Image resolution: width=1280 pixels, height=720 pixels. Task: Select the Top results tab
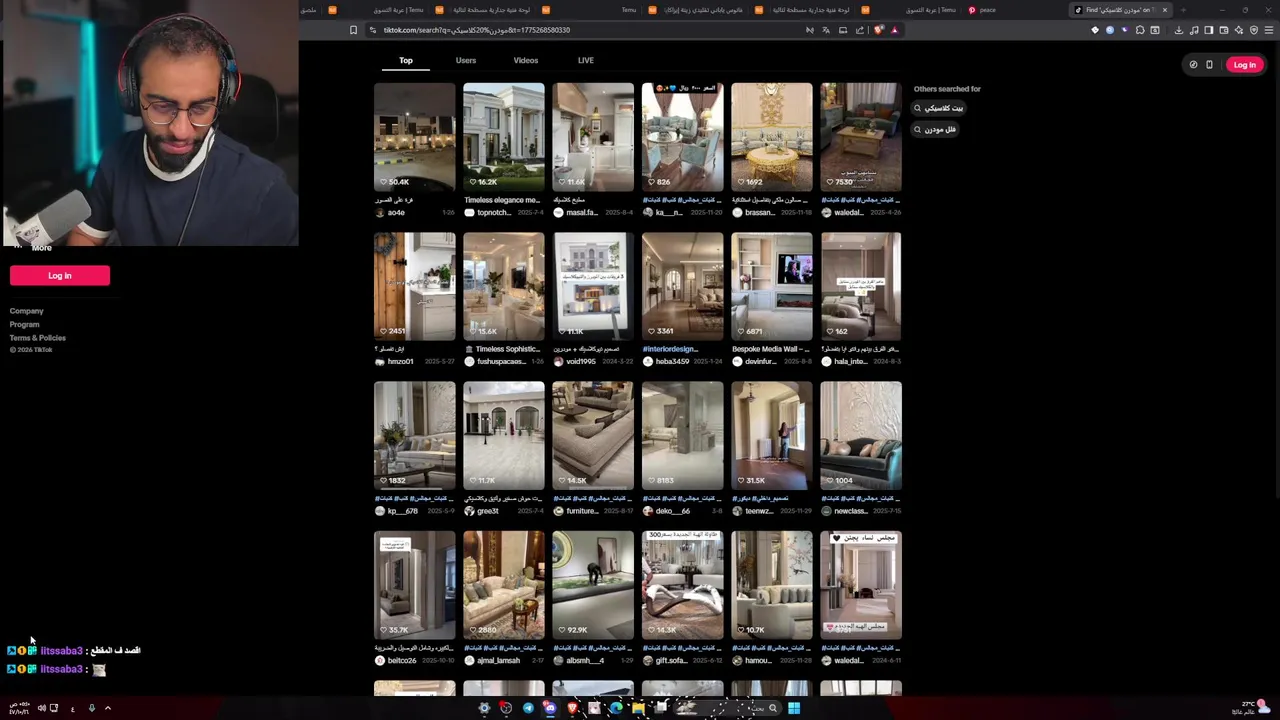[x=406, y=60]
